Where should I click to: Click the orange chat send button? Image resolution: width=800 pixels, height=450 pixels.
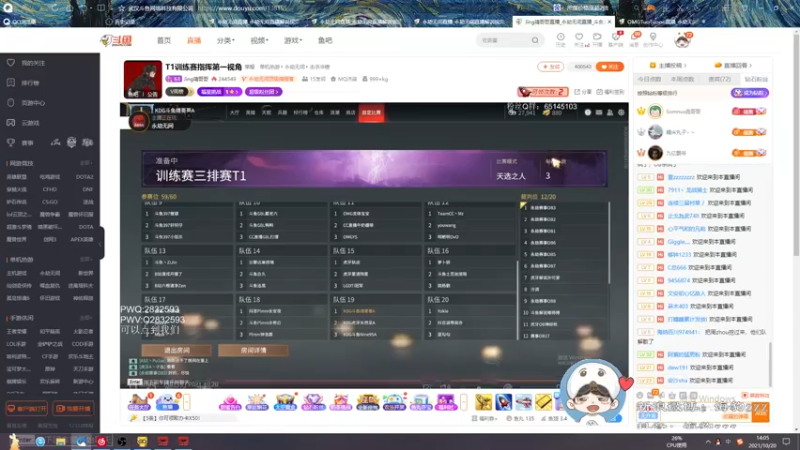761,413
